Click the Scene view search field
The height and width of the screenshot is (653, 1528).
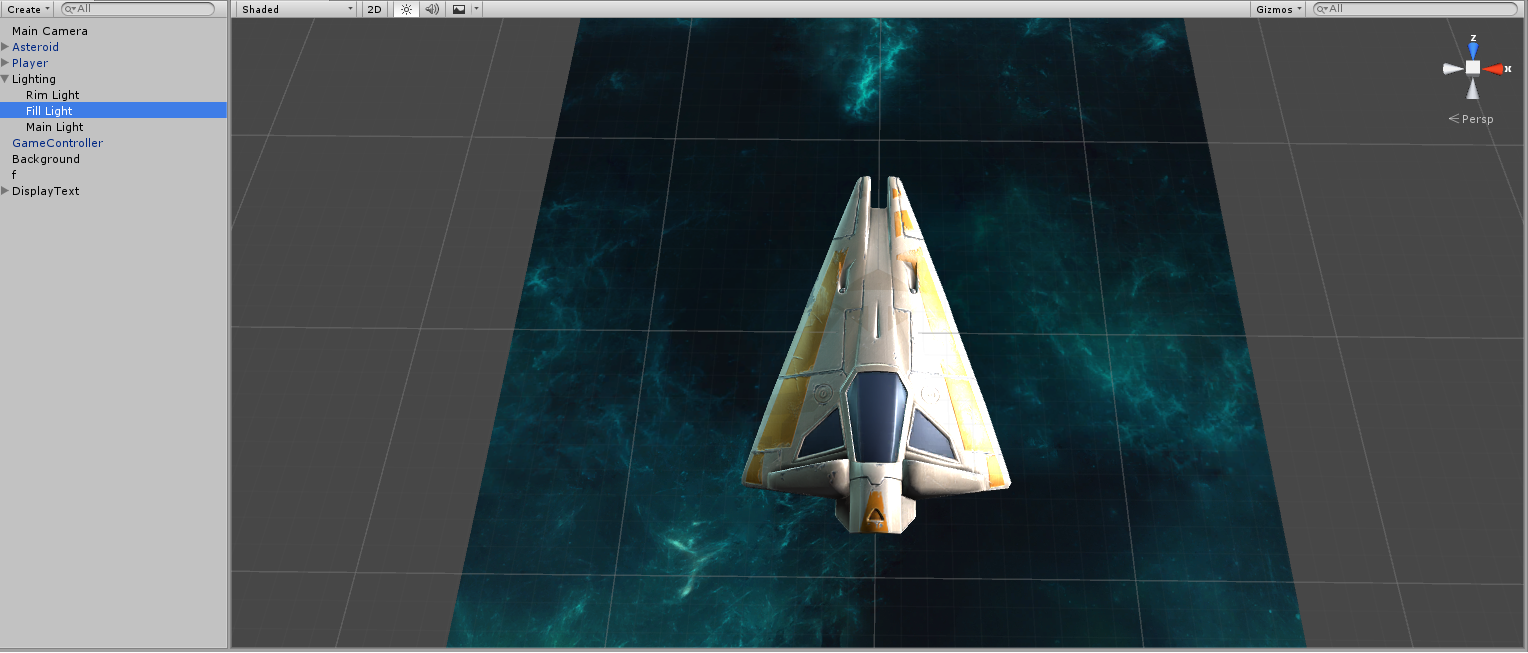[1414, 9]
